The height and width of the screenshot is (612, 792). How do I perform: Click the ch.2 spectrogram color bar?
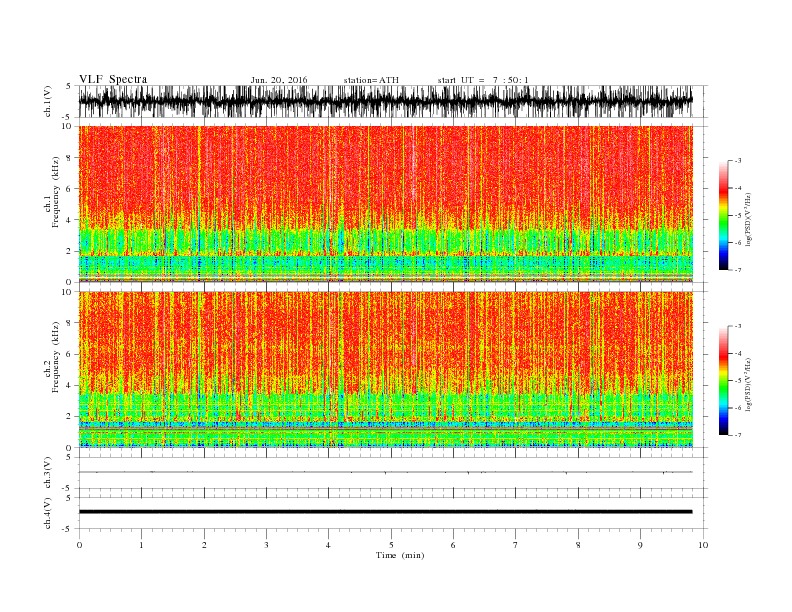pos(723,381)
